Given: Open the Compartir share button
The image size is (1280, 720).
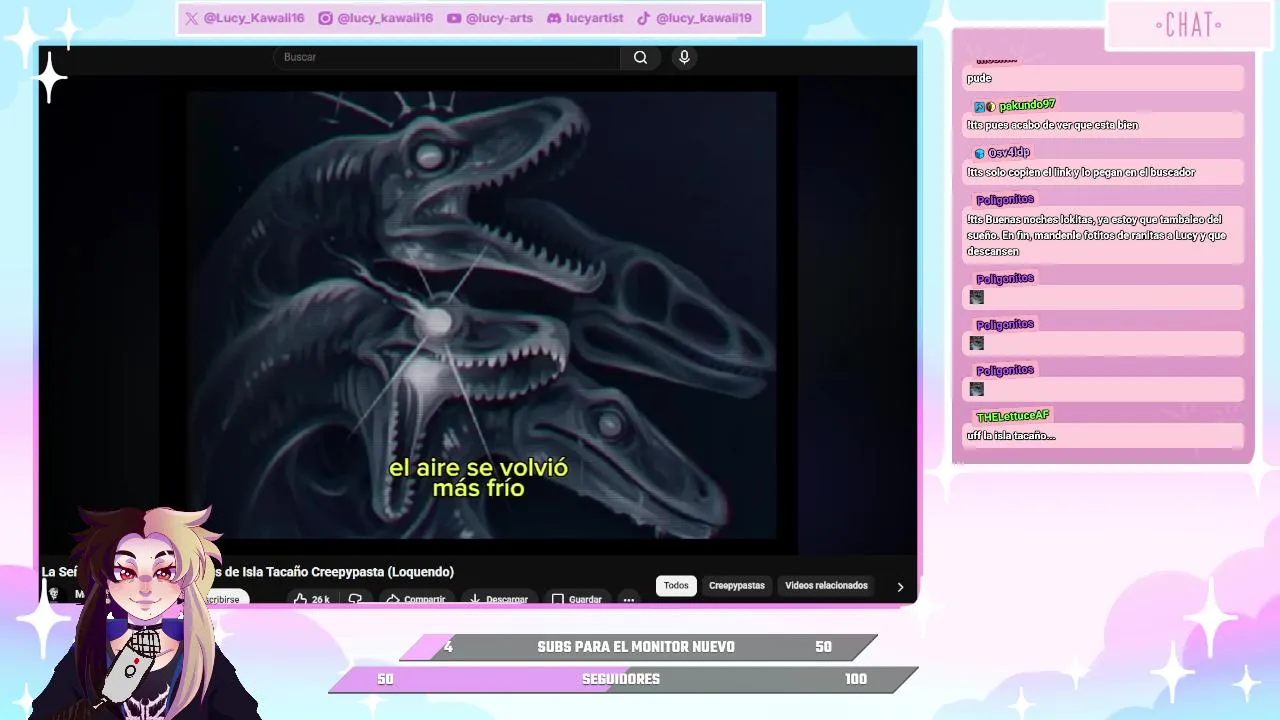Looking at the screenshot, I should (415, 598).
